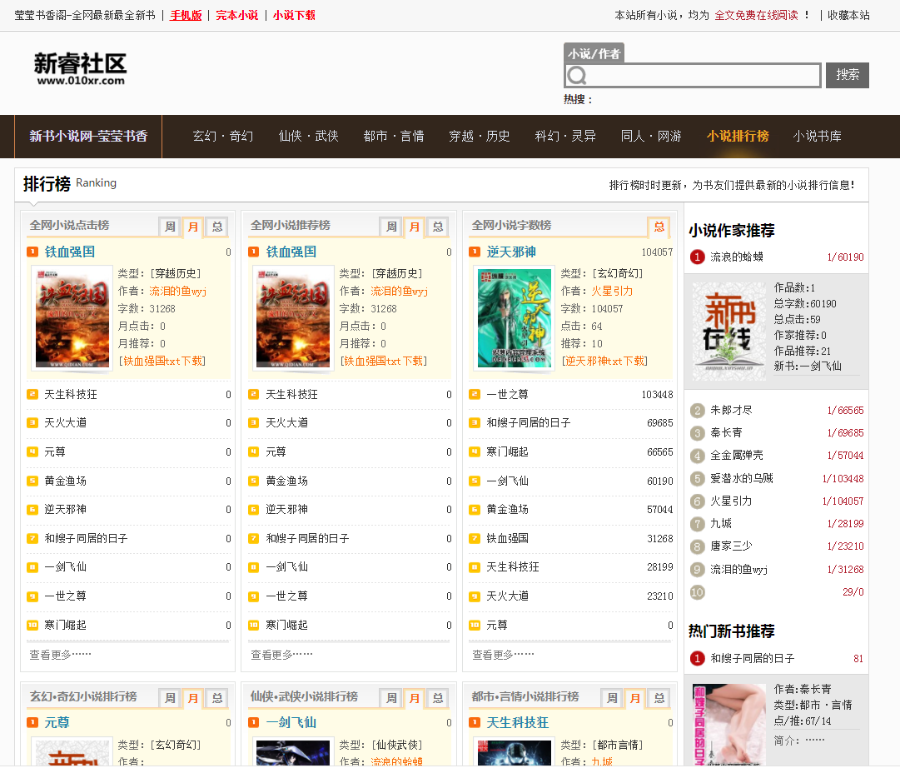Viewport: 900px width, 778px height.
Task: Open author 火星引力 in 全网小说字数榜
Action: pos(612,291)
